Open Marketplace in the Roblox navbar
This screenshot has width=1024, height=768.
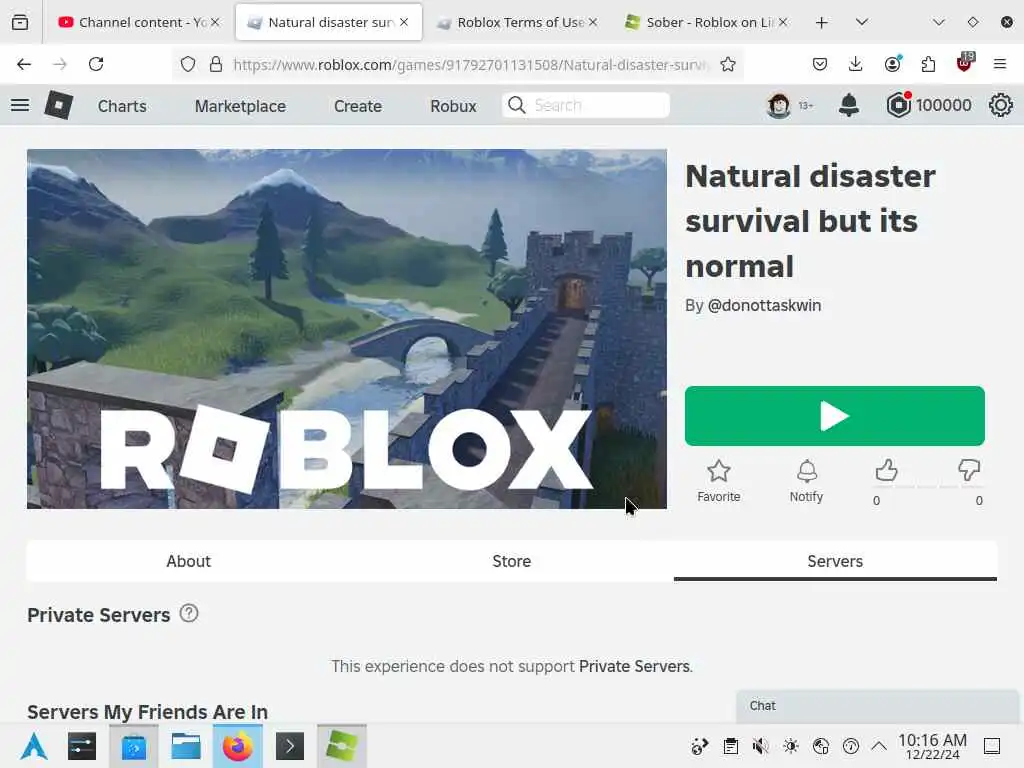pyautogui.click(x=240, y=106)
